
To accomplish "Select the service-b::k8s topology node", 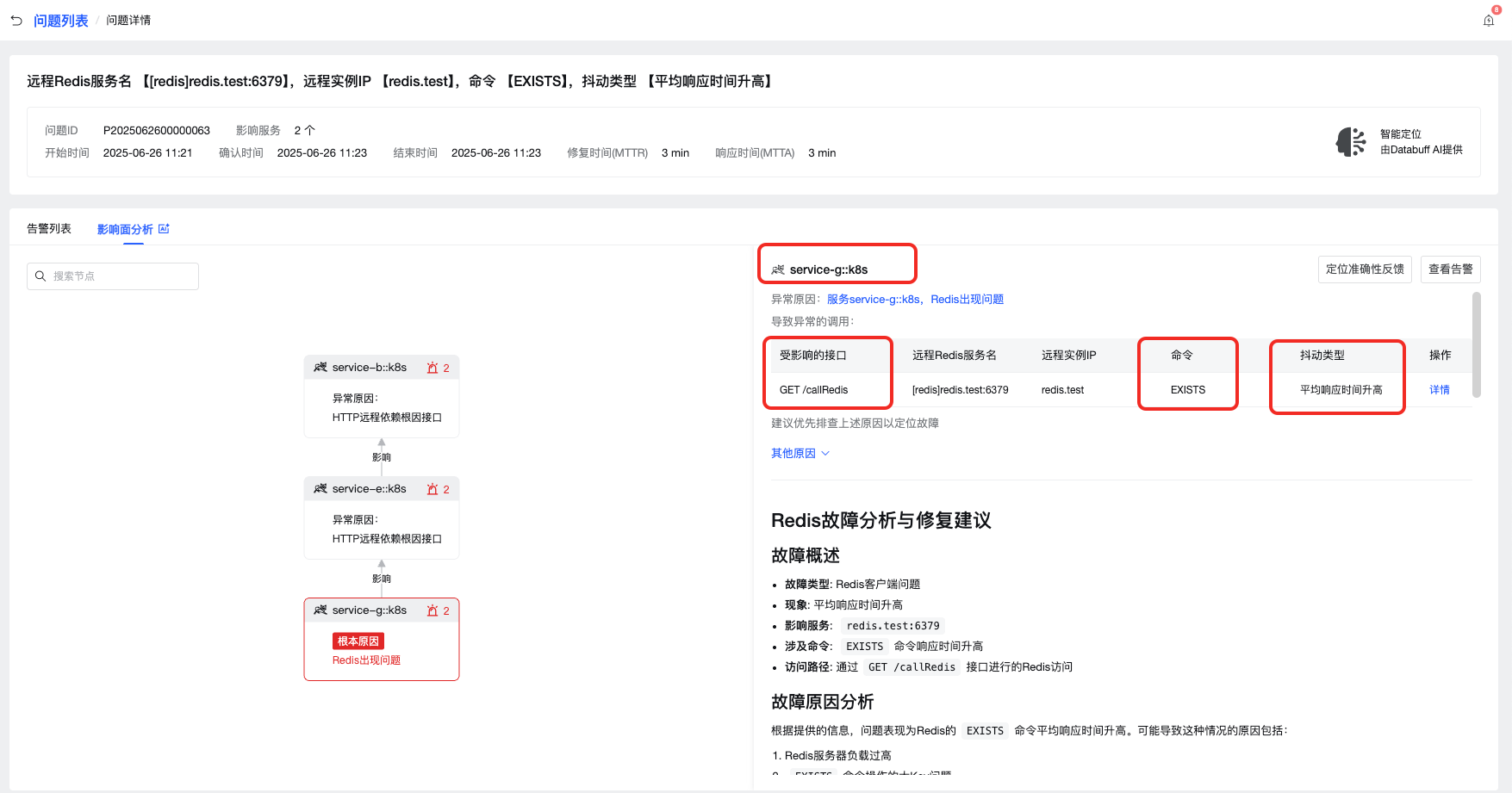I will tap(382, 396).
